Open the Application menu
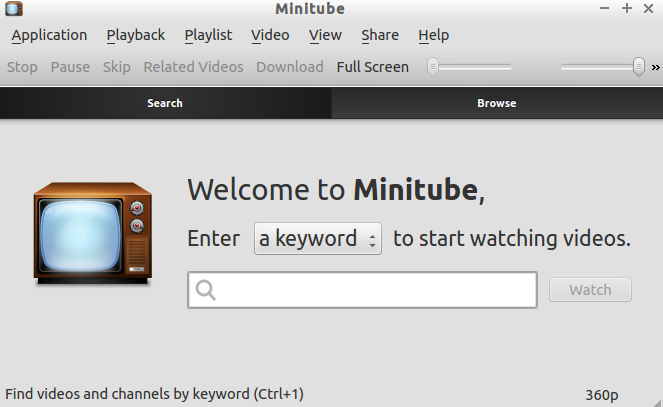Screen dimensions: 663x407 49,36
